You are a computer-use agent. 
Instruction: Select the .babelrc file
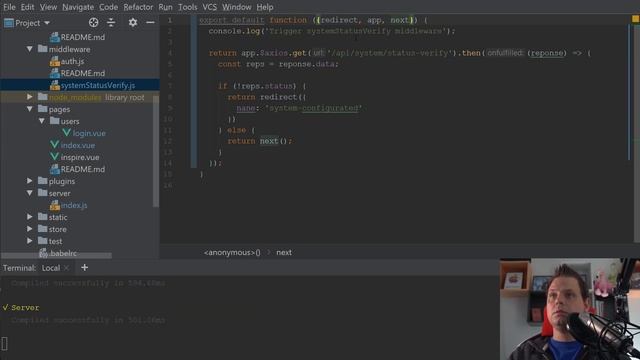coord(63,253)
